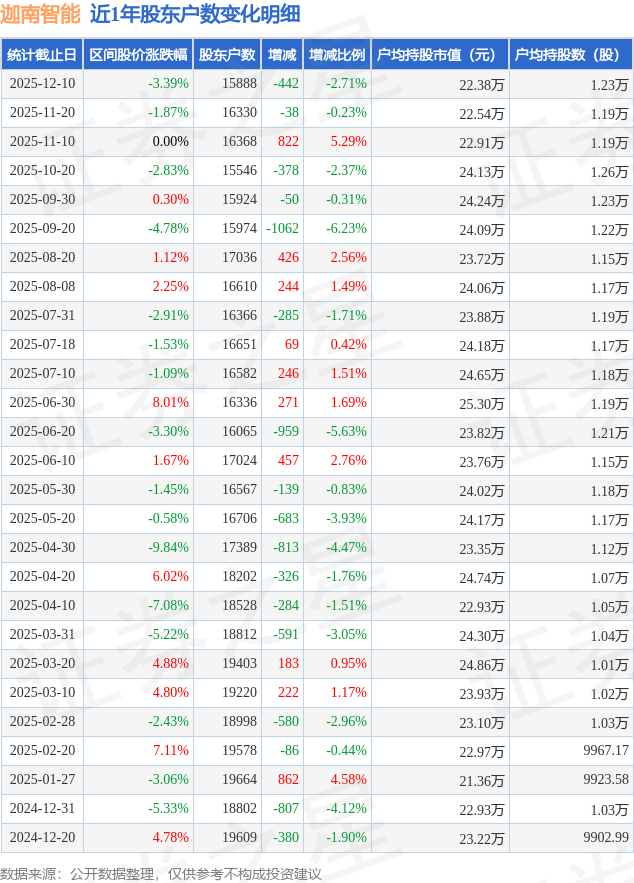Click the 2024-12-20 date in last row
This screenshot has height=883, width=634.
42,838
